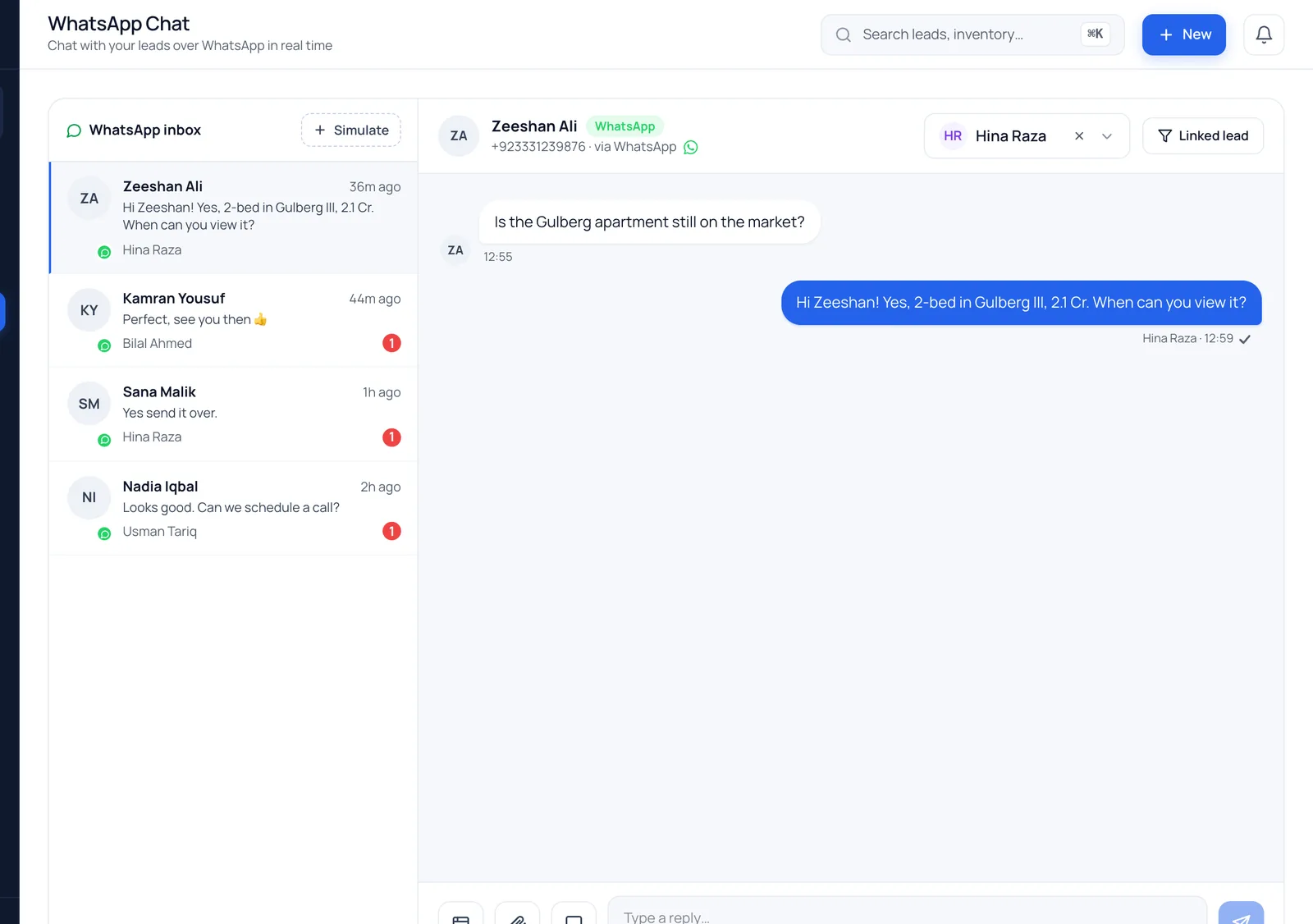Image resolution: width=1313 pixels, height=924 pixels.
Task: Open the Zeeshan Ali conversation in the inbox
Action: [234, 217]
